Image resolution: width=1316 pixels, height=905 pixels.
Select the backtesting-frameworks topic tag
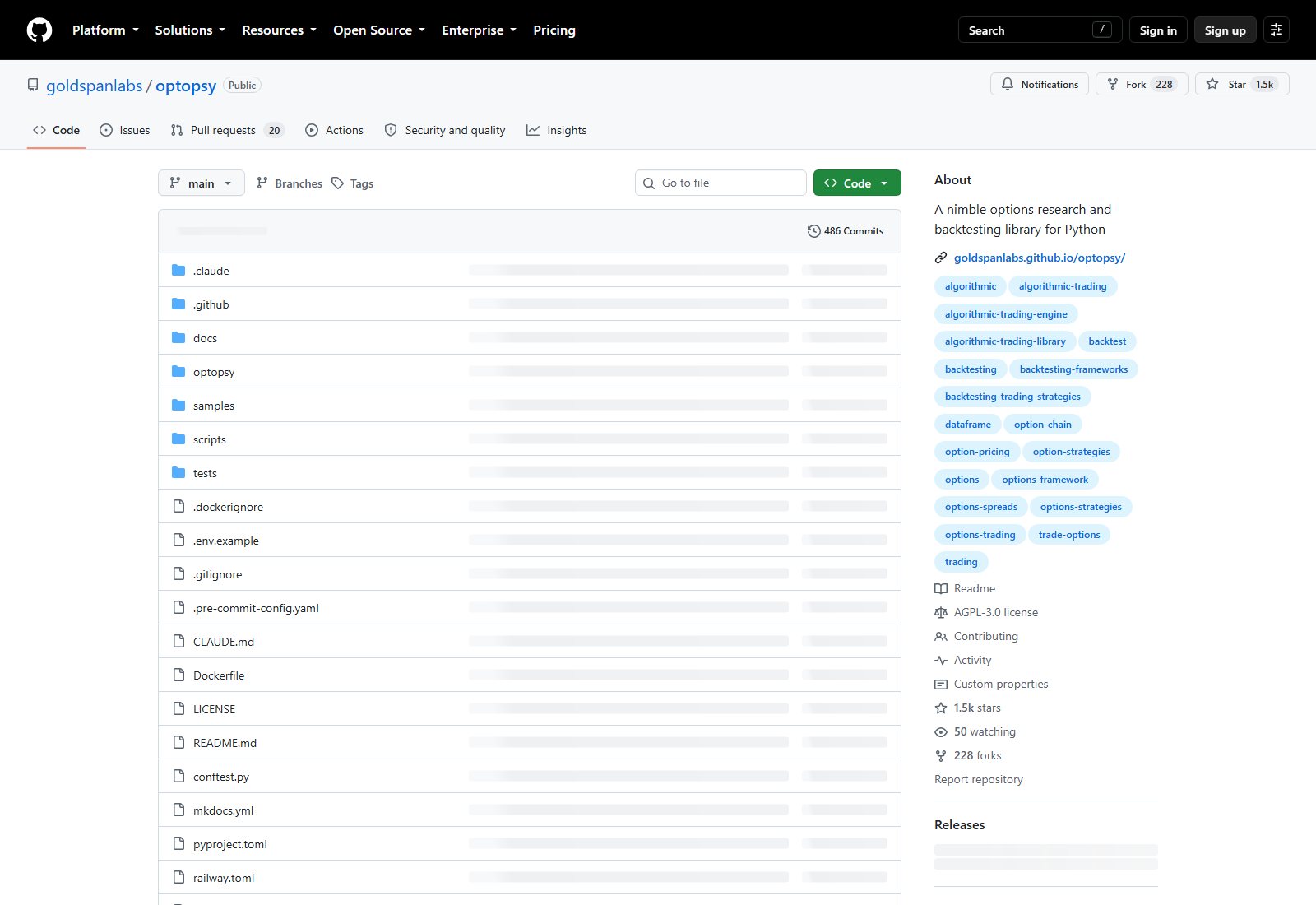1073,369
